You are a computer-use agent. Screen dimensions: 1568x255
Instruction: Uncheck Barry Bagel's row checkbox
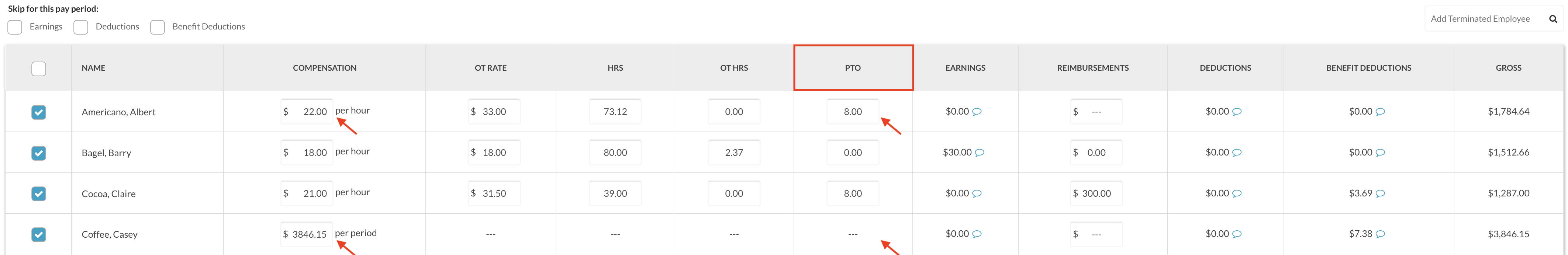click(38, 153)
